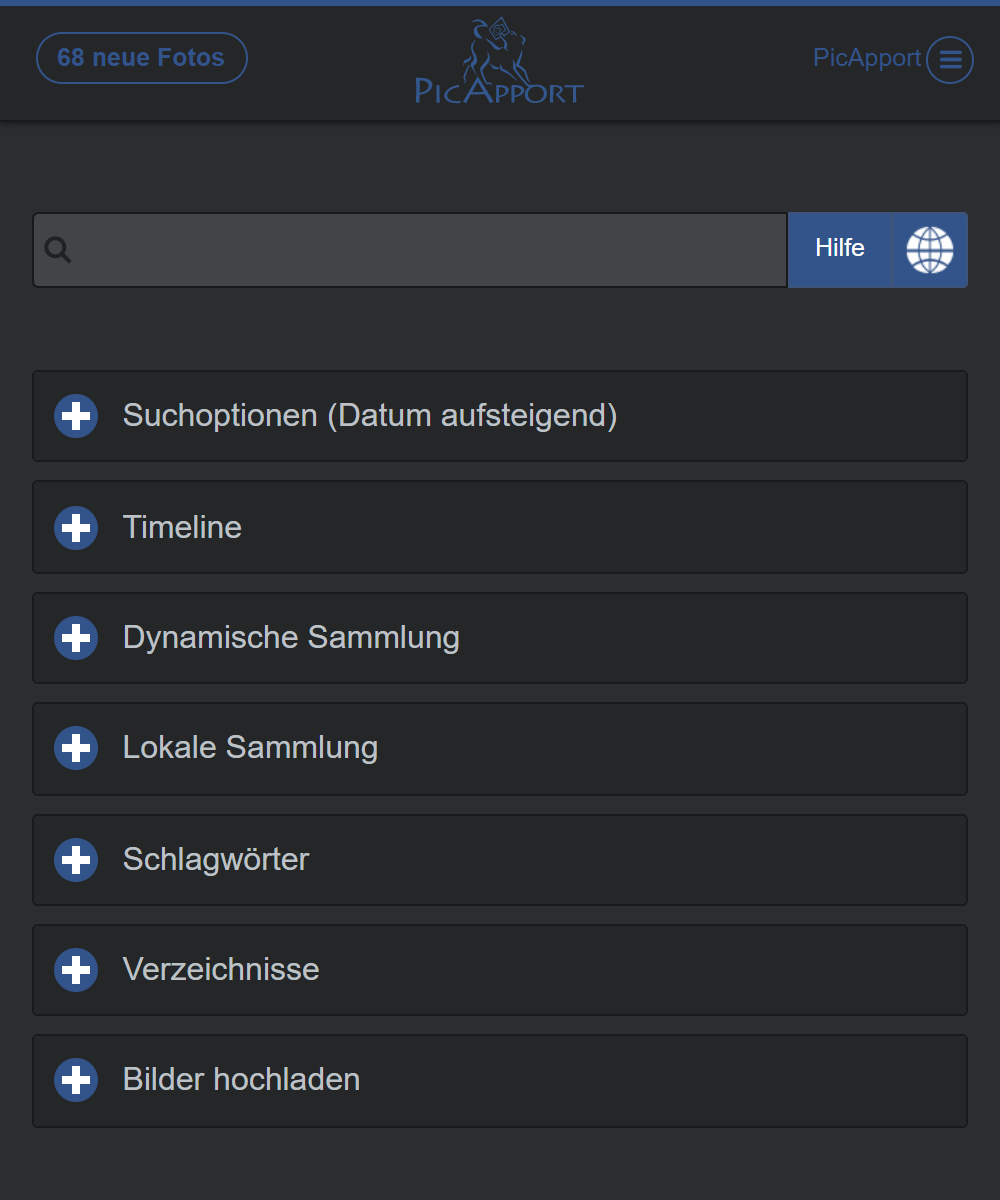This screenshot has height=1200, width=1000.
Task: Expand the Lokale Sammlung title text
Action: click(250, 748)
